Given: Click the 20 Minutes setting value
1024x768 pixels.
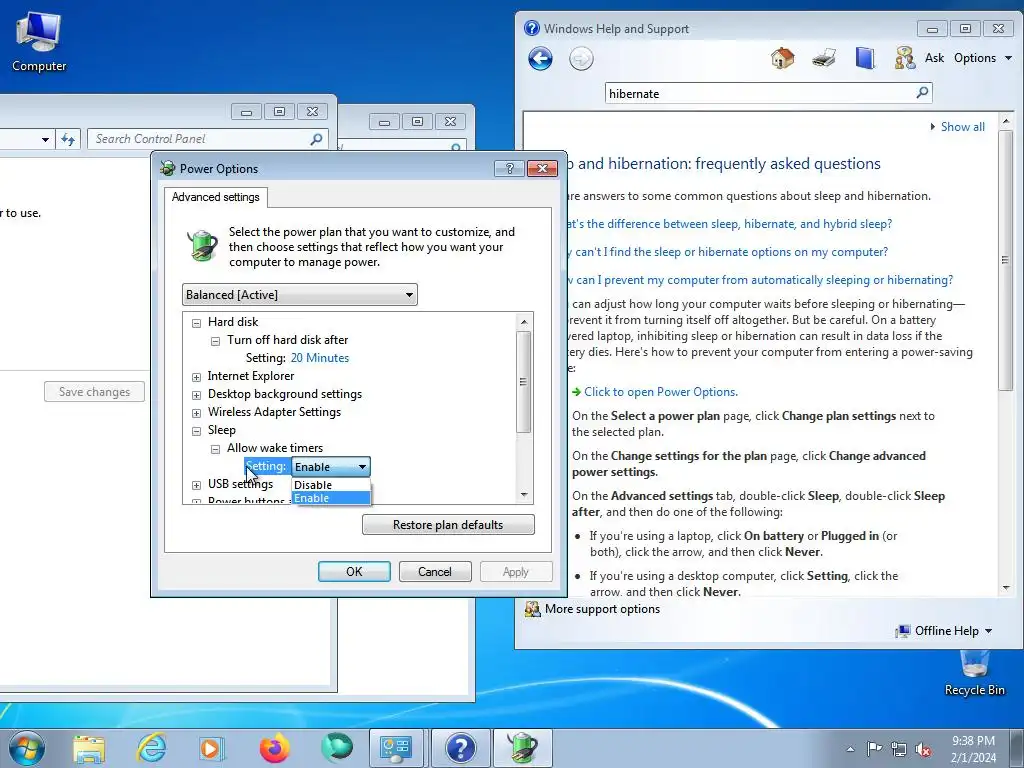Looking at the screenshot, I should tap(319, 358).
